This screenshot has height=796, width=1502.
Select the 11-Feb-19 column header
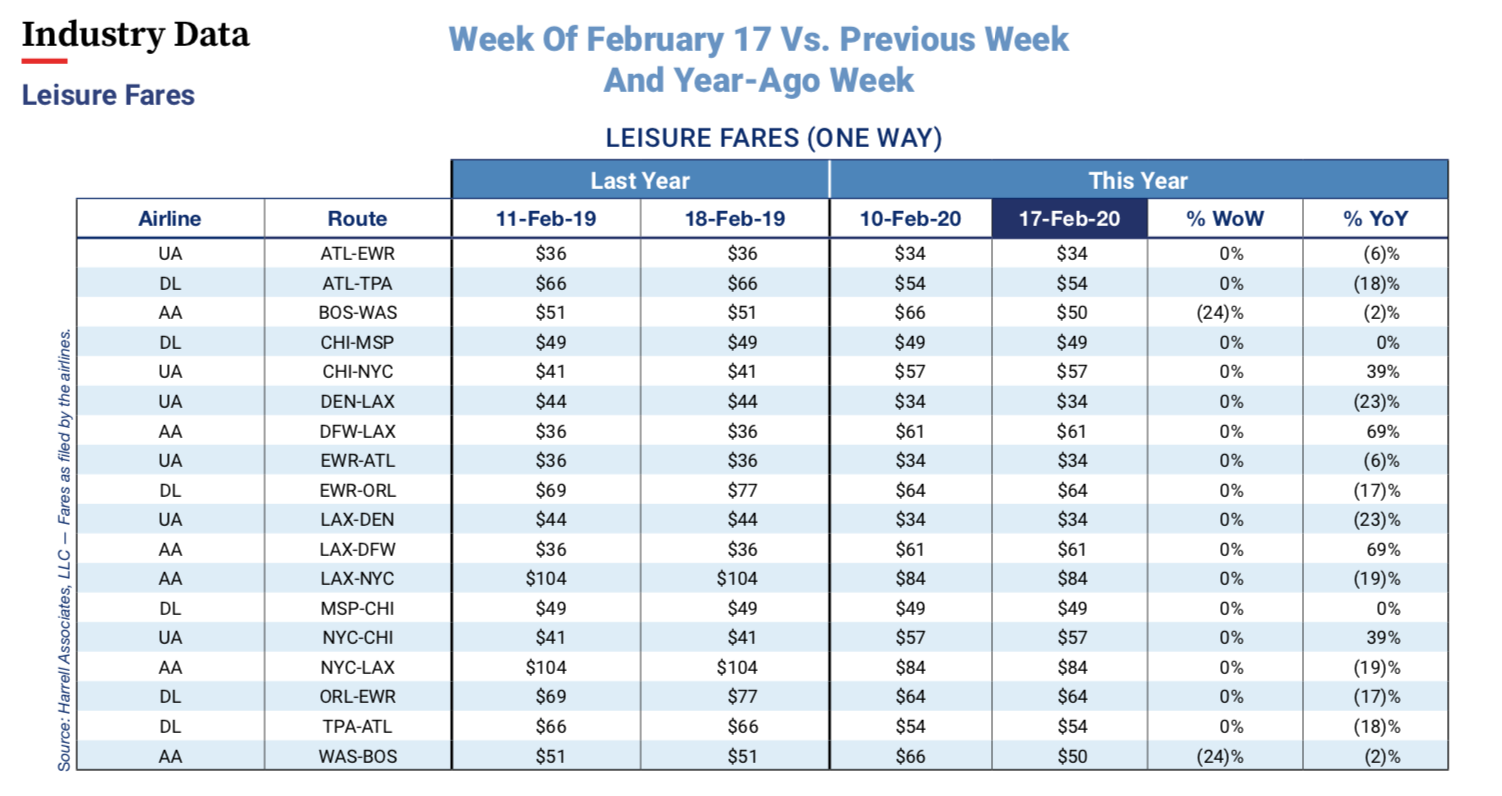[546, 219]
